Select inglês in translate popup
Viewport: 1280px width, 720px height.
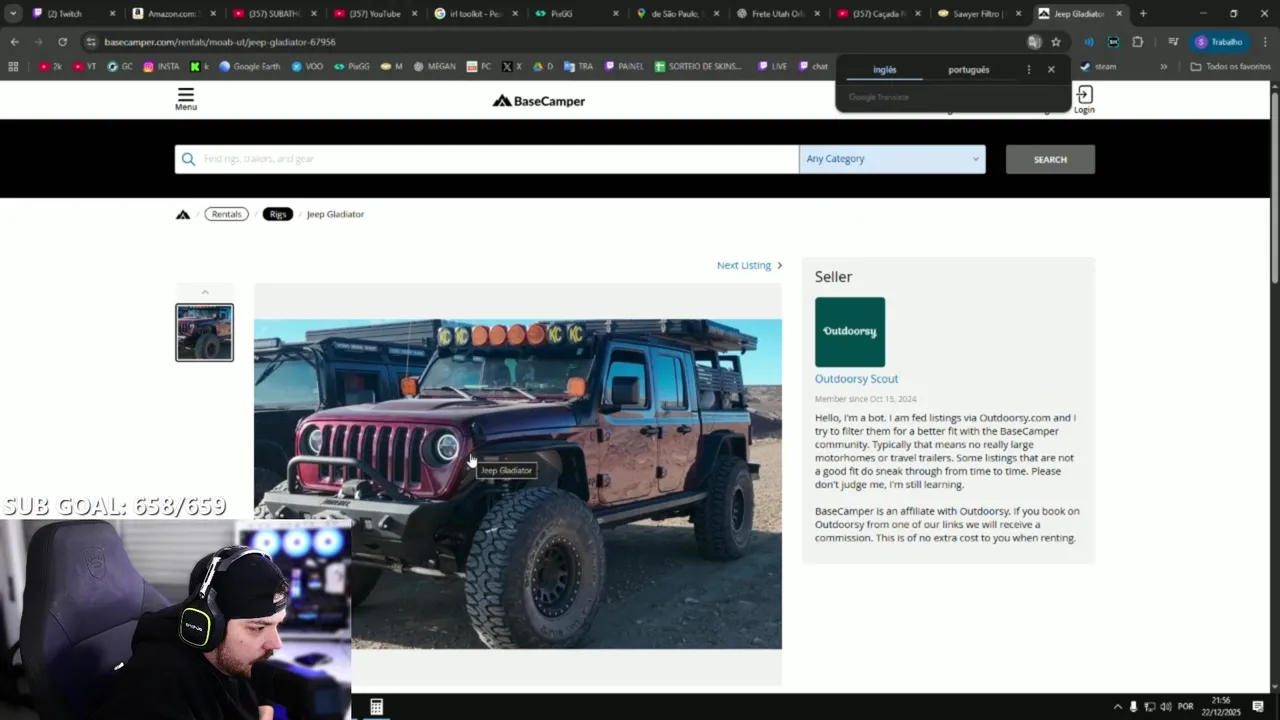click(885, 70)
